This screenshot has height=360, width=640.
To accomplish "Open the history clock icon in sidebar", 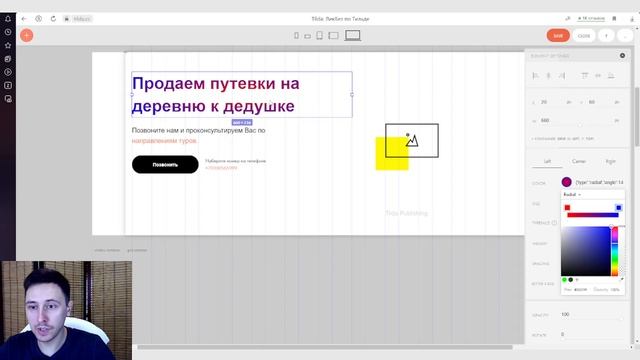I will point(8,32).
